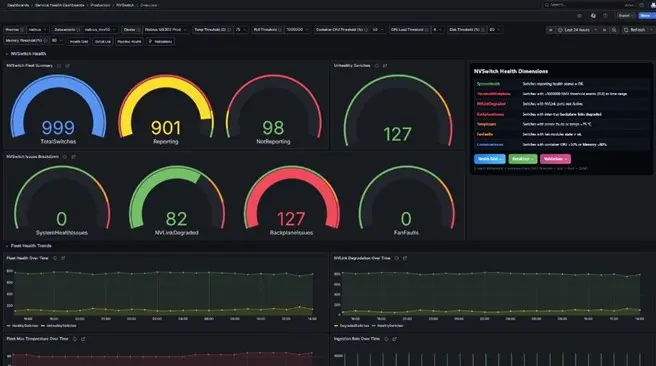The height and width of the screenshot is (366, 656).
Task: Click Fleet Max Temperature Over Time info icon
Action: 75,339
